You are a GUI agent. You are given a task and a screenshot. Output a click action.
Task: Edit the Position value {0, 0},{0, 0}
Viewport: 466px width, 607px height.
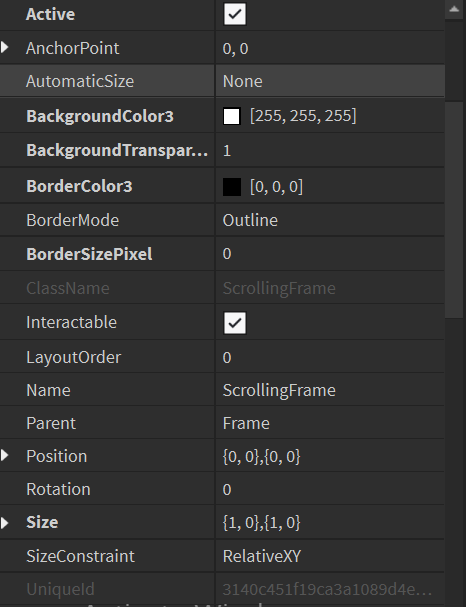[330, 456]
